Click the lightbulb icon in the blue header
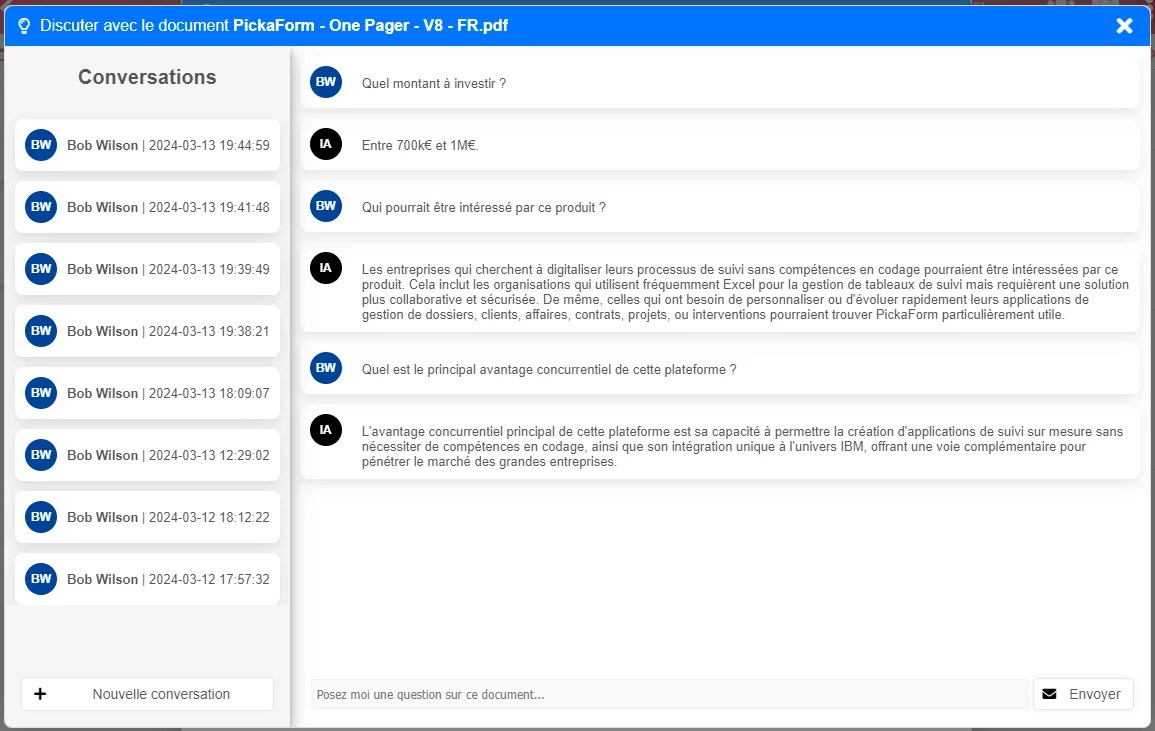This screenshot has width=1155, height=731. point(24,25)
